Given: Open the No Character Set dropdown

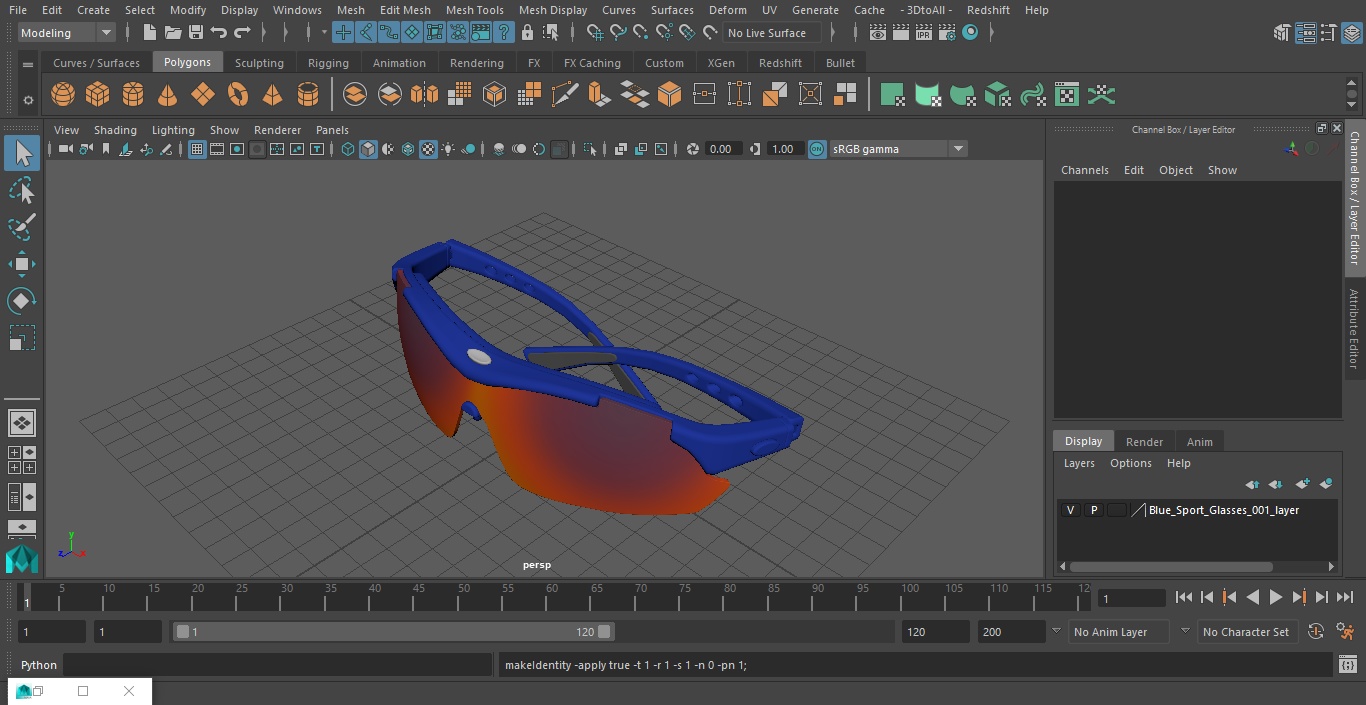Looking at the screenshot, I should [x=1246, y=632].
